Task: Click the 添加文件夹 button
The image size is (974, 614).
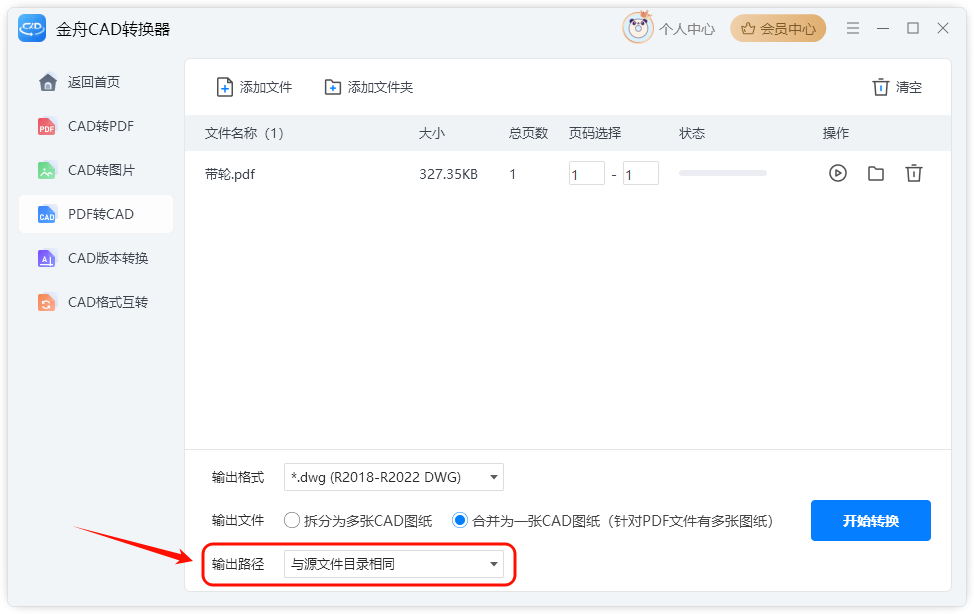Action: 368,87
